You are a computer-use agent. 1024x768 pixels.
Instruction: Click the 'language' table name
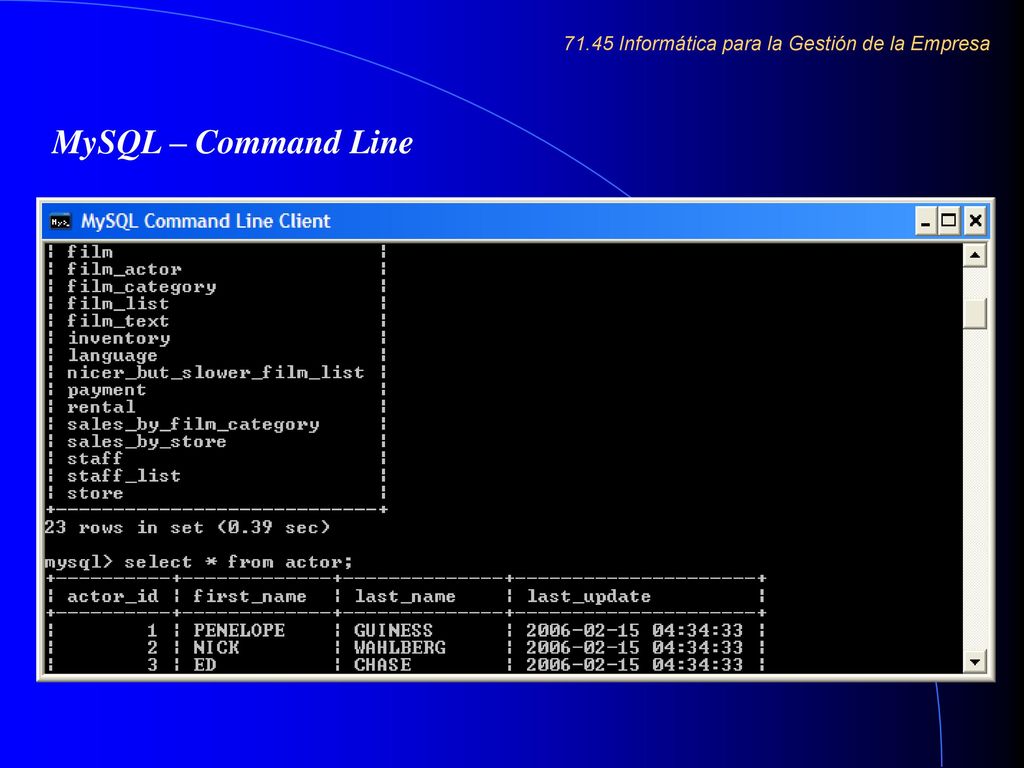(112, 356)
